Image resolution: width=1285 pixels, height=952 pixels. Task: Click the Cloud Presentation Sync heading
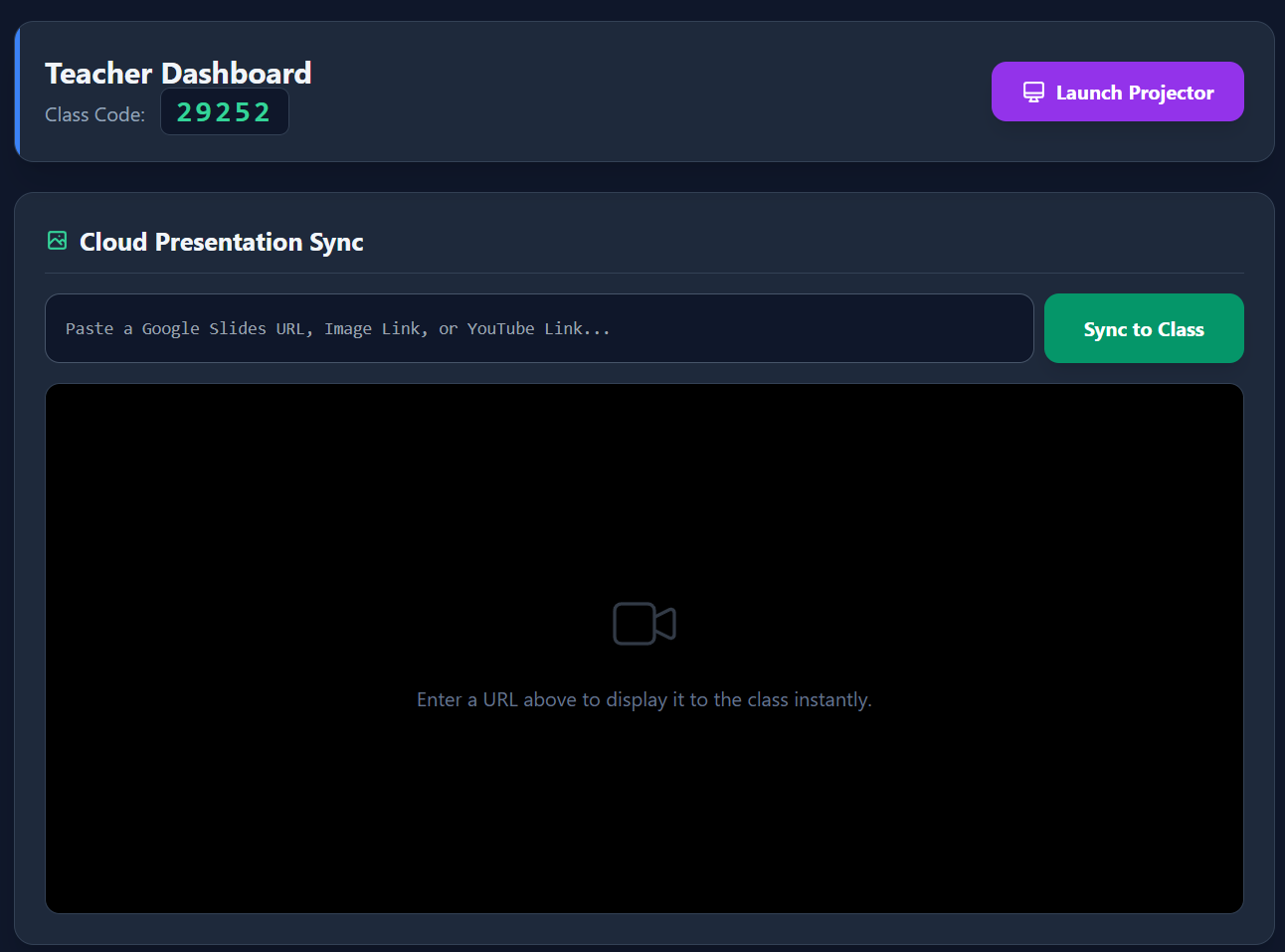[x=221, y=242]
